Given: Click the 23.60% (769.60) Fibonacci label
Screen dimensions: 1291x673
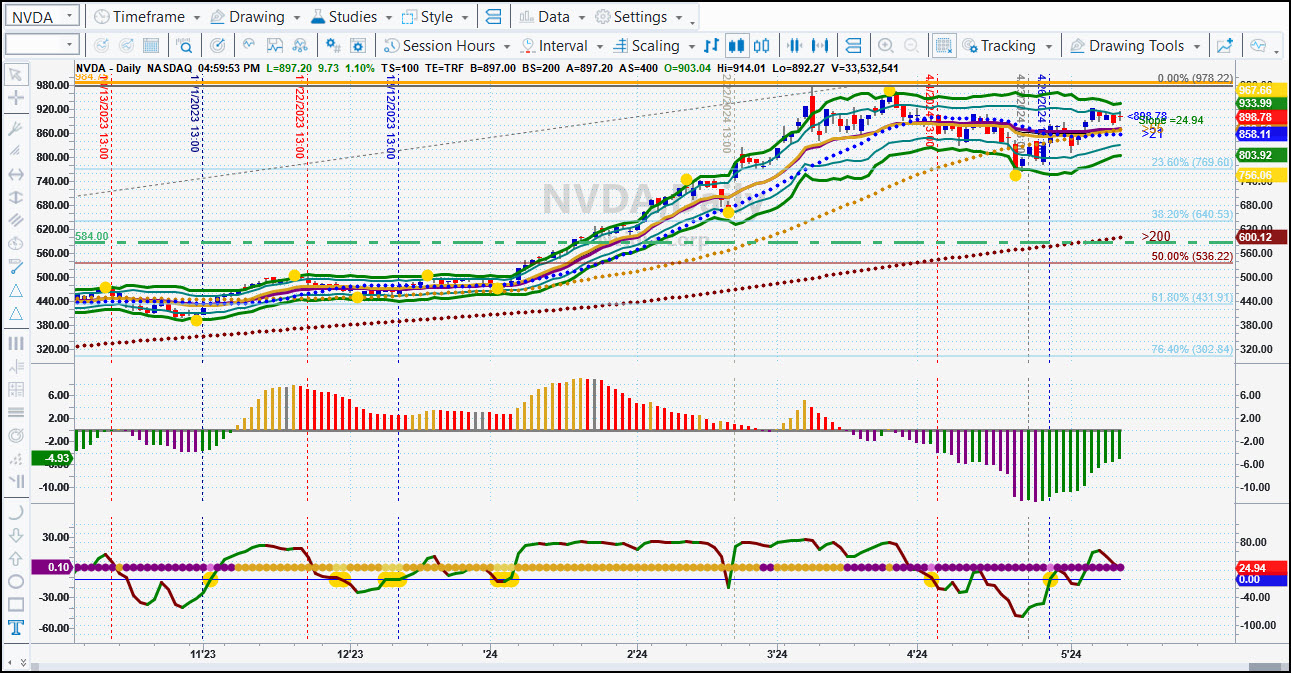Looking at the screenshot, I should click(1191, 162).
